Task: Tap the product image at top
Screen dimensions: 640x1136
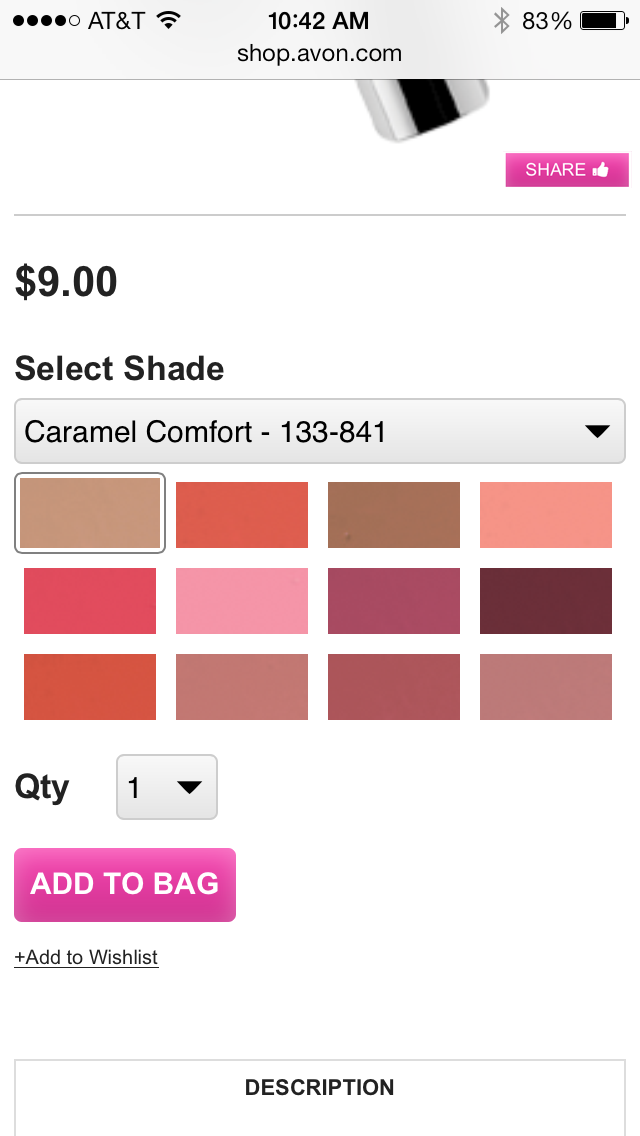Action: click(425, 112)
